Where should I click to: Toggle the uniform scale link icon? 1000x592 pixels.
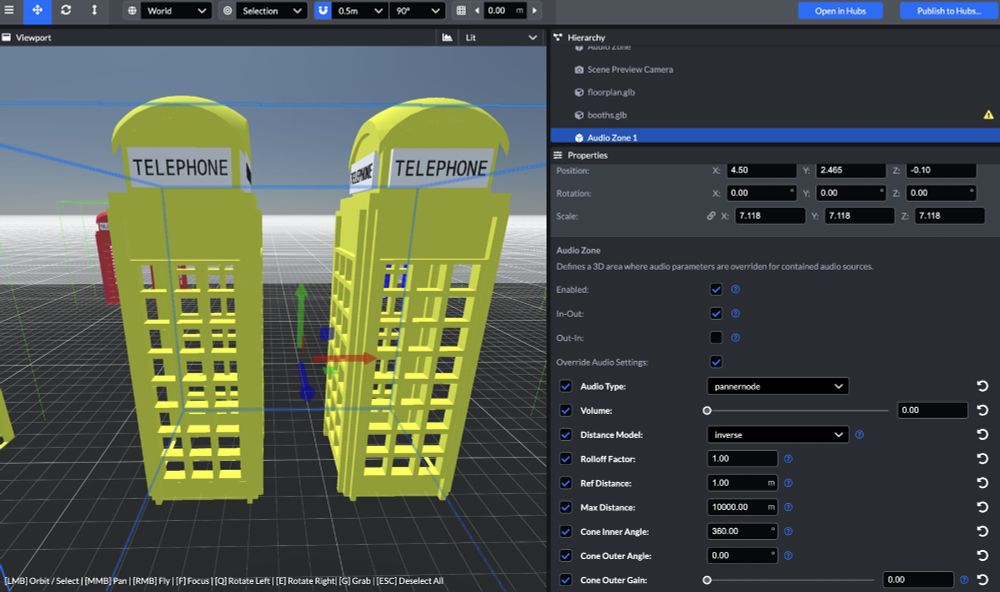point(710,216)
